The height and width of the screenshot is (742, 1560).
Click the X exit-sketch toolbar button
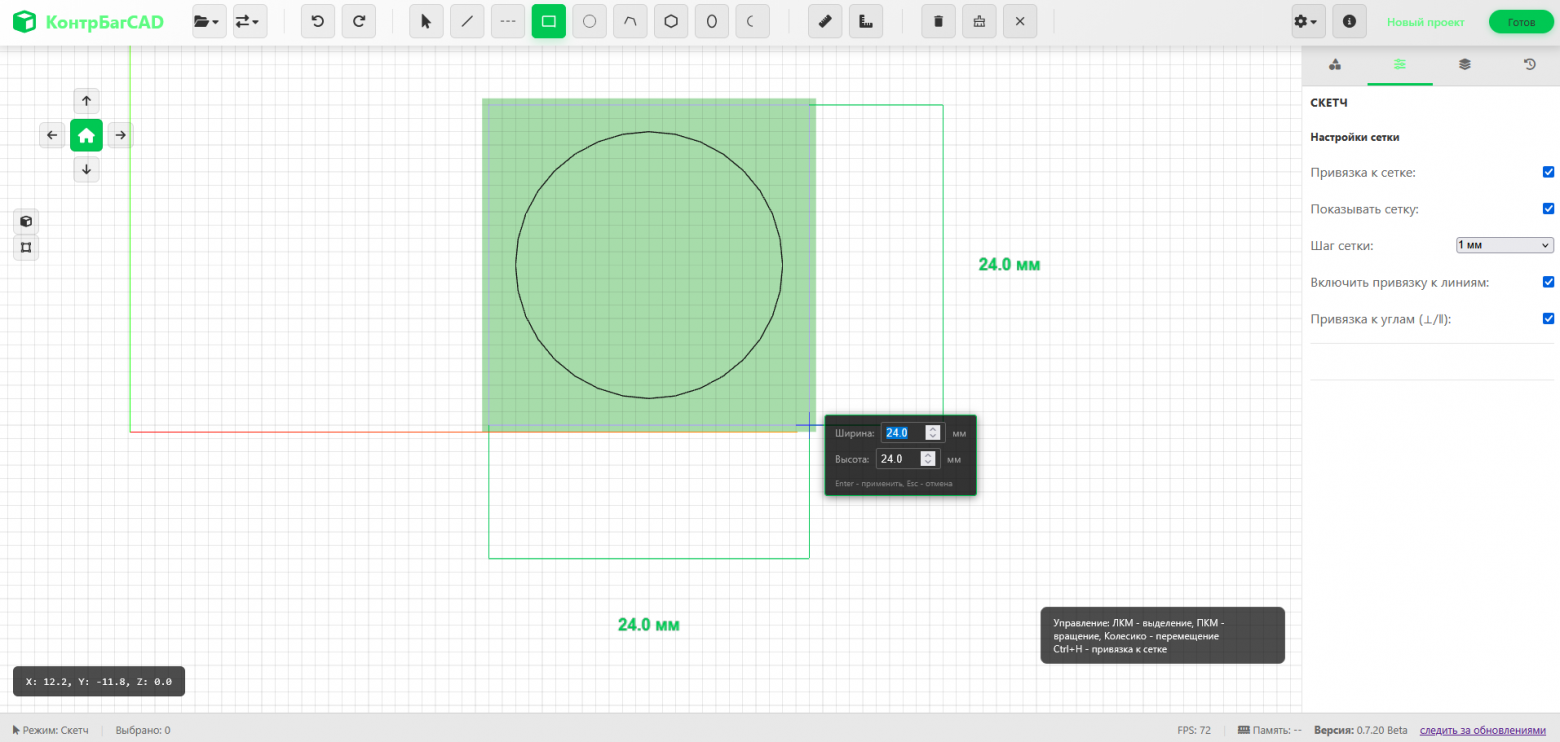tap(1019, 21)
